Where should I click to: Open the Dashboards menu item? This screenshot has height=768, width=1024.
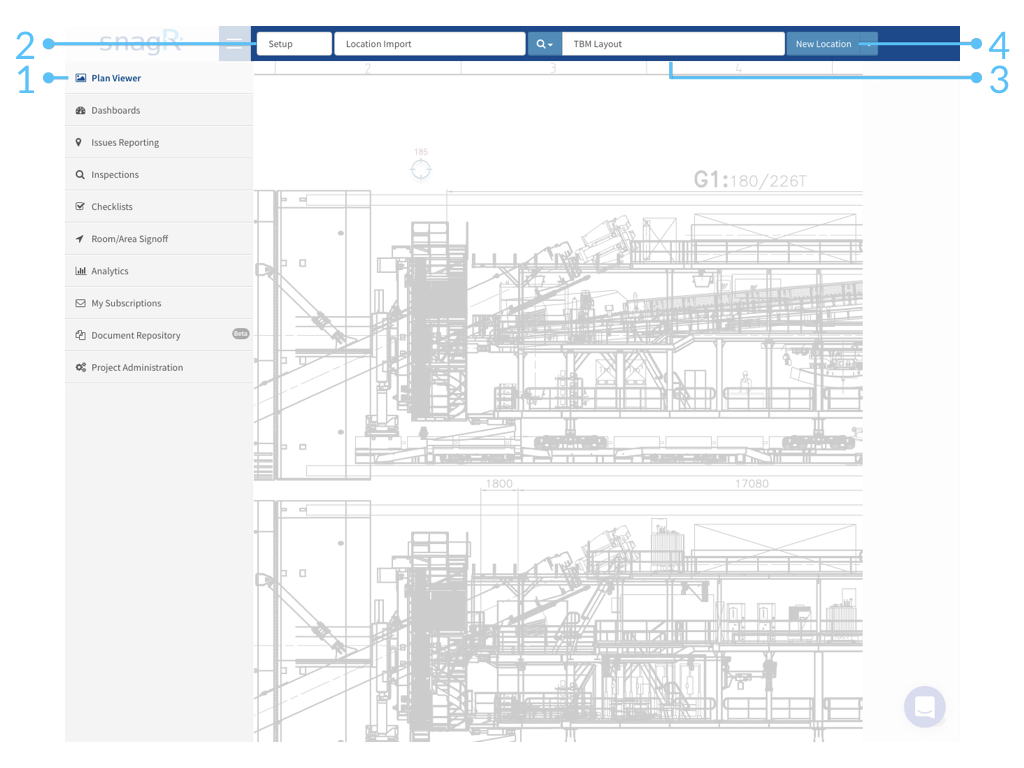click(159, 110)
